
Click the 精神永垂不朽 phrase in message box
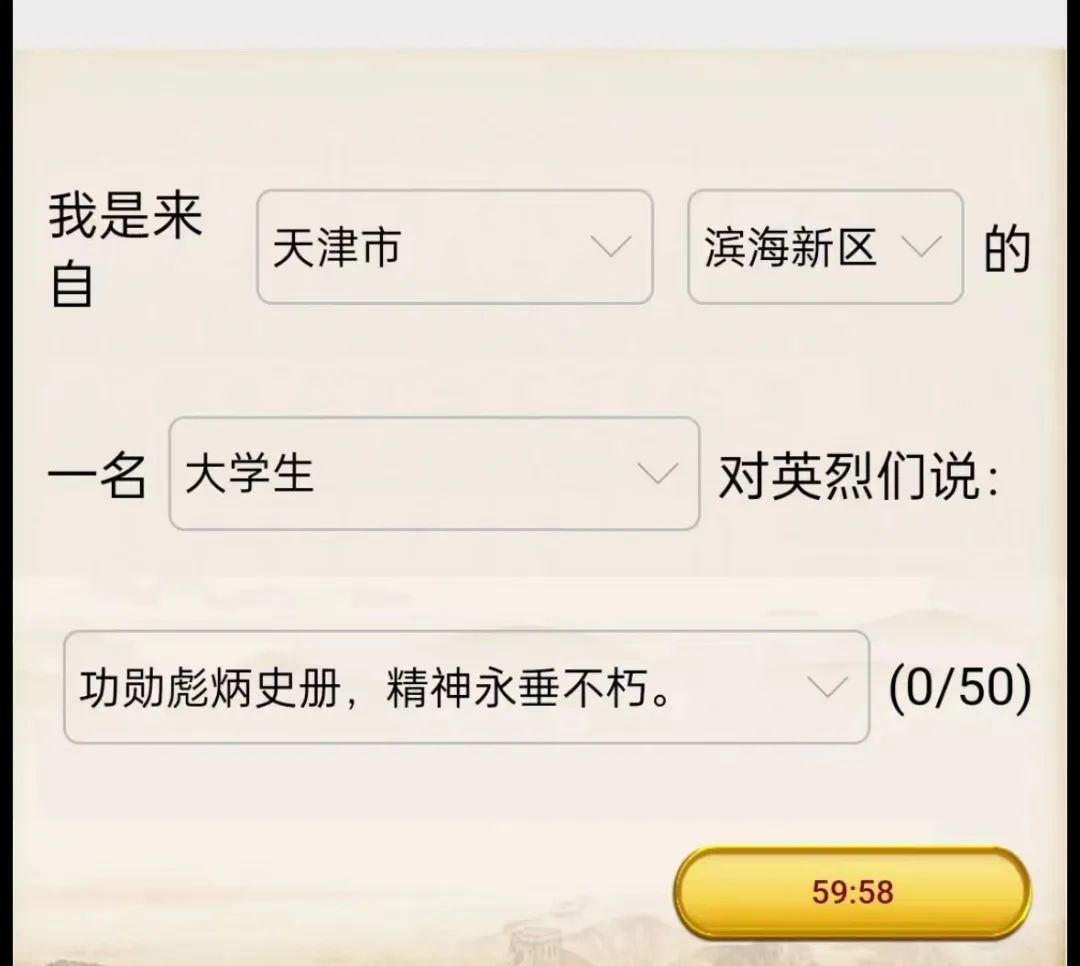pyautogui.click(x=528, y=689)
